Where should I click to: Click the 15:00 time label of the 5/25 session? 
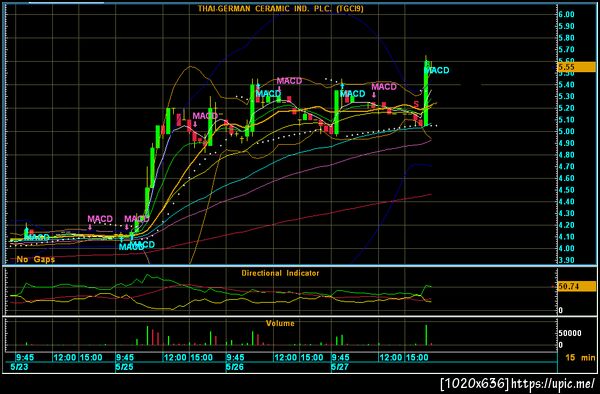(x=202, y=358)
